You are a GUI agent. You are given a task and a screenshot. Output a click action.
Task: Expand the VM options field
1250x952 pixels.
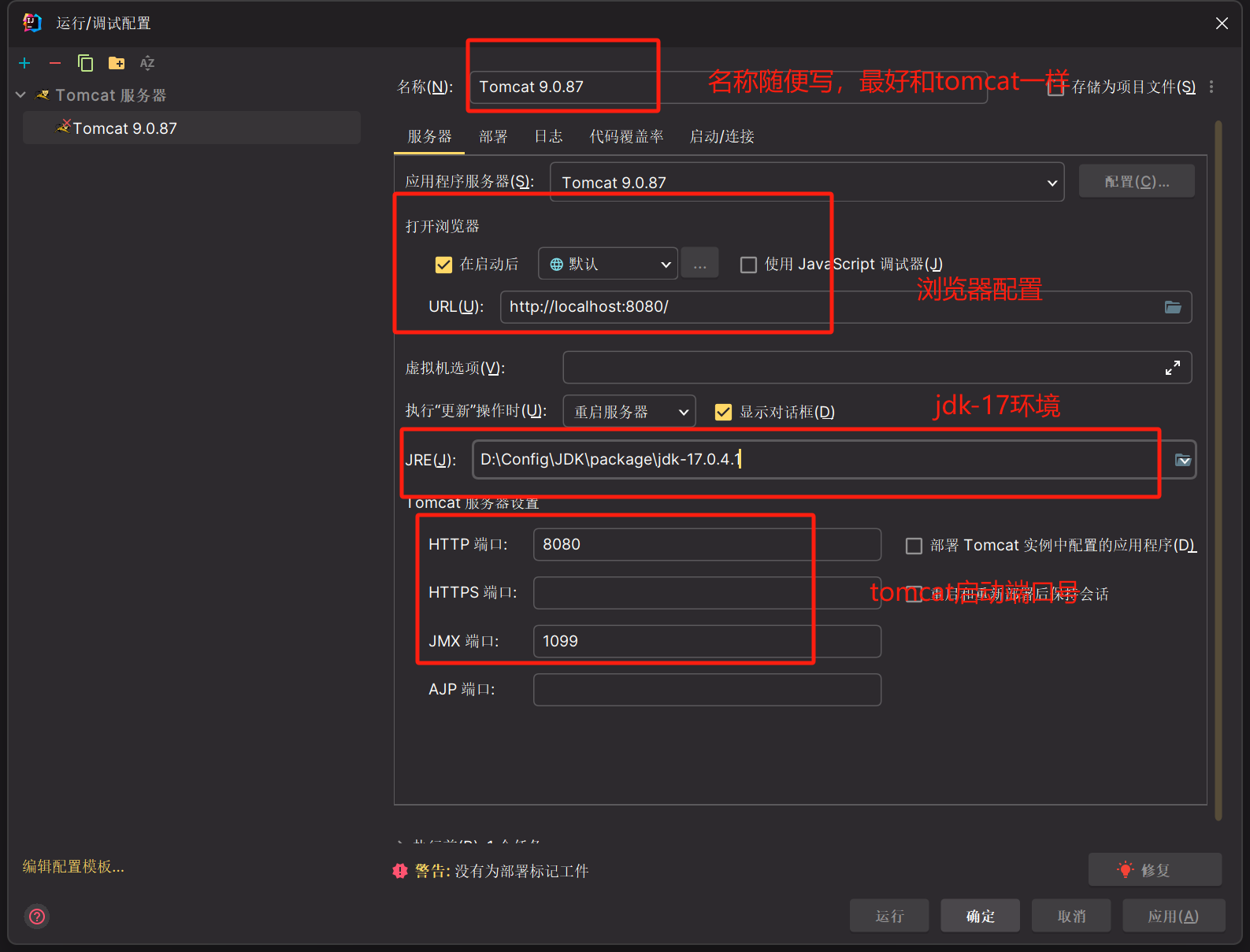pos(1173,368)
